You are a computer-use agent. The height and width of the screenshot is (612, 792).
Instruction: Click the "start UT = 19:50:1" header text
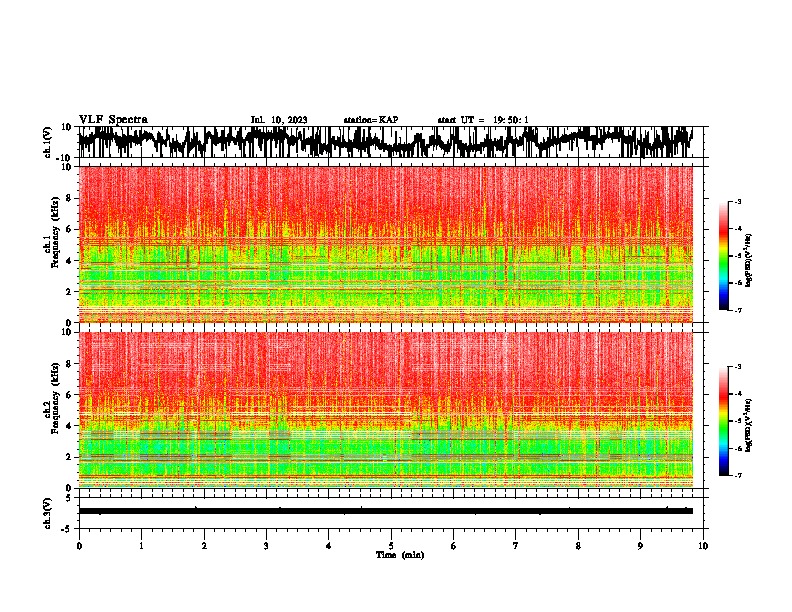(483, 120)
